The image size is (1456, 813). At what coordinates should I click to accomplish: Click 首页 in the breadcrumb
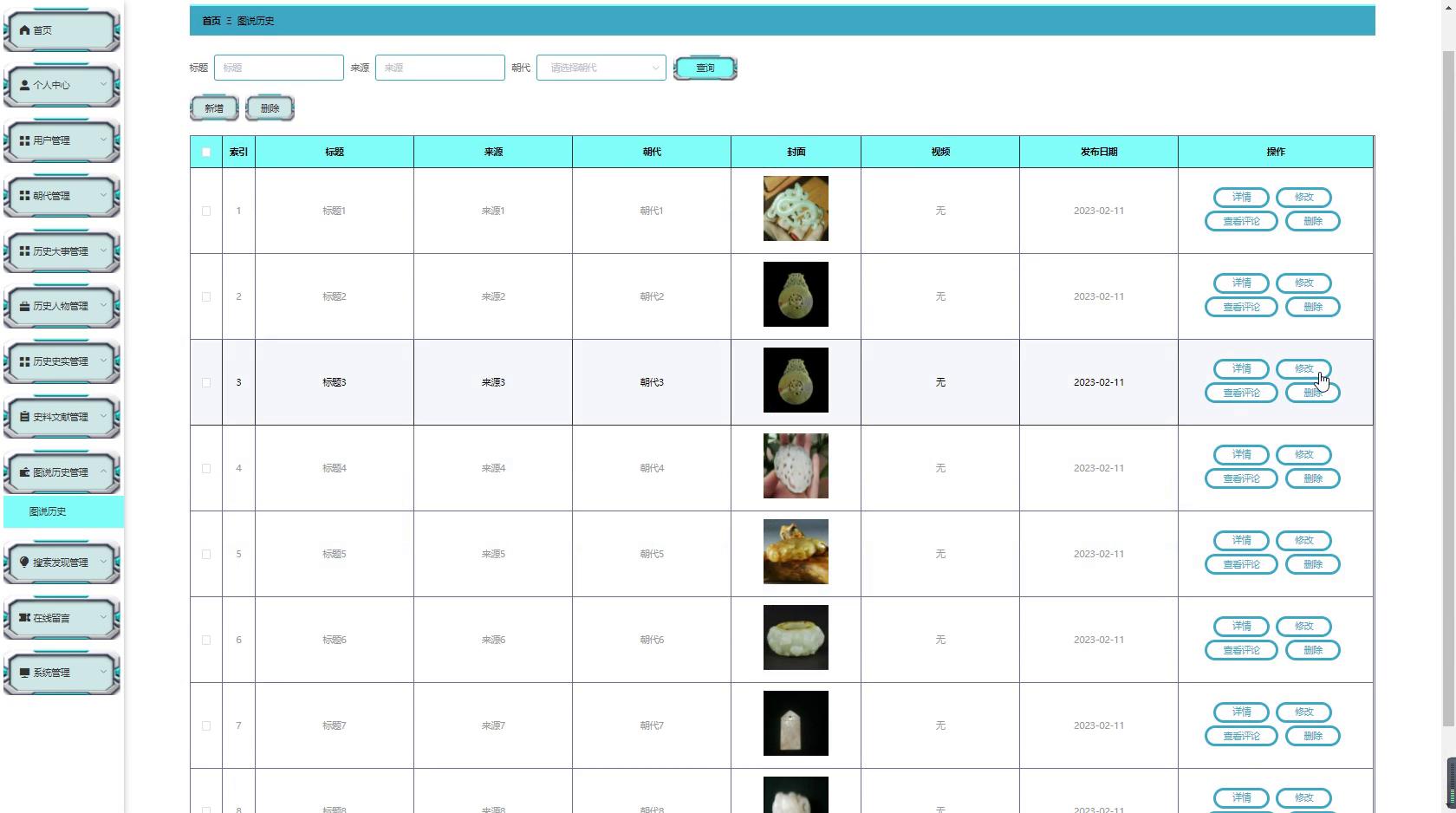(x=211, y=21)
